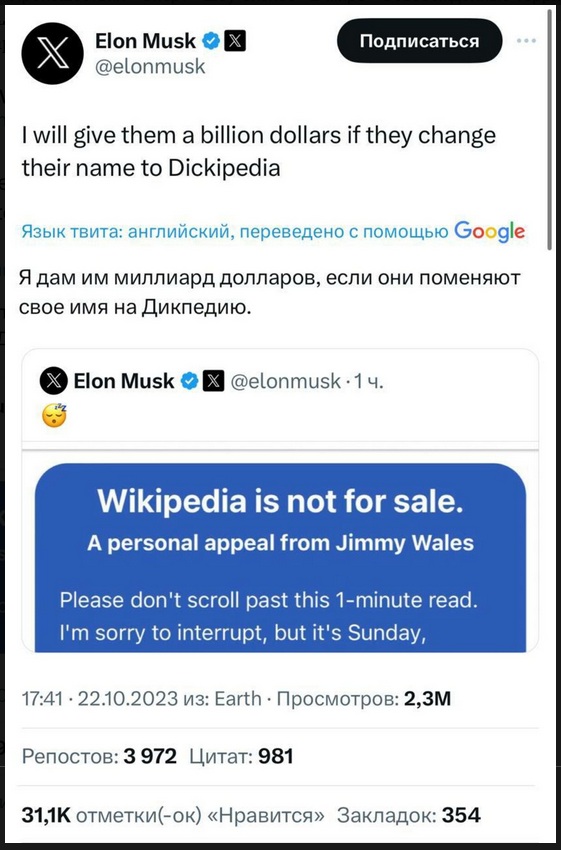Viewport: 561px width, 850px height.
Task: Click the 17:41 · 22.10.2023 timestamp
Action: [100, 699]
